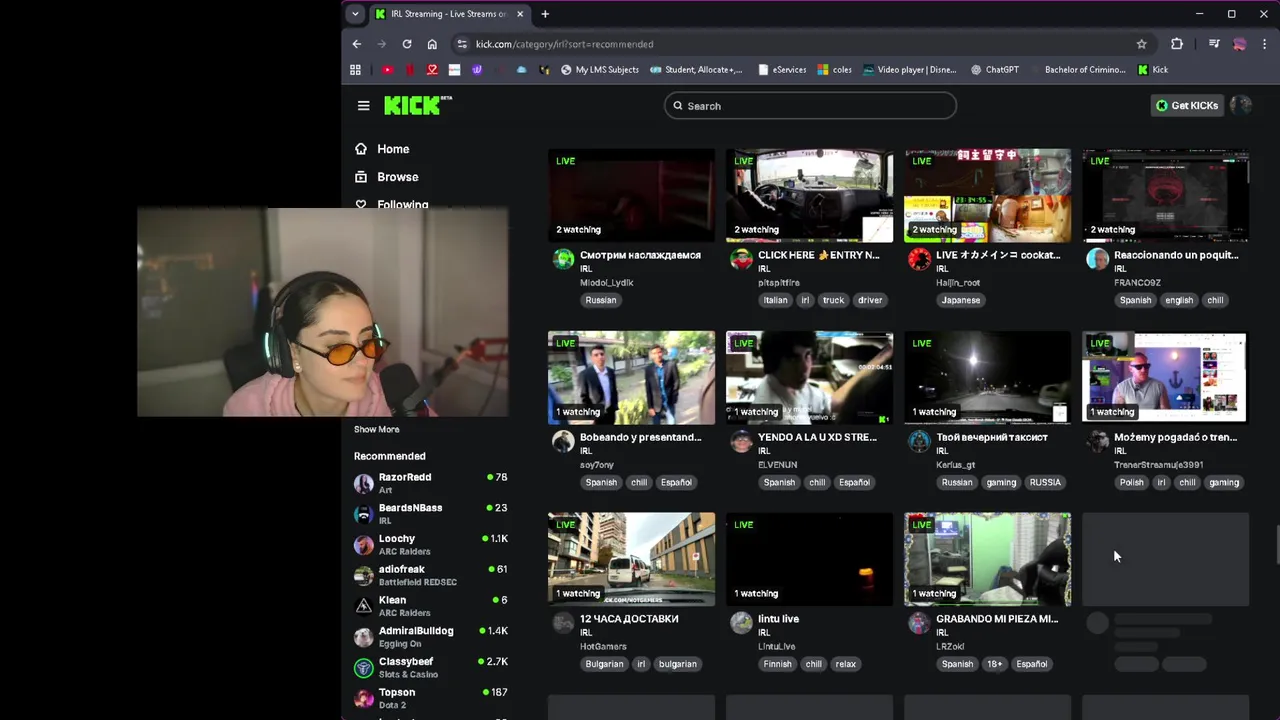This screenshot has width=1280, height=720.
Task: Click Finnish tag under LintuLive
Action: tap(777, 664)
